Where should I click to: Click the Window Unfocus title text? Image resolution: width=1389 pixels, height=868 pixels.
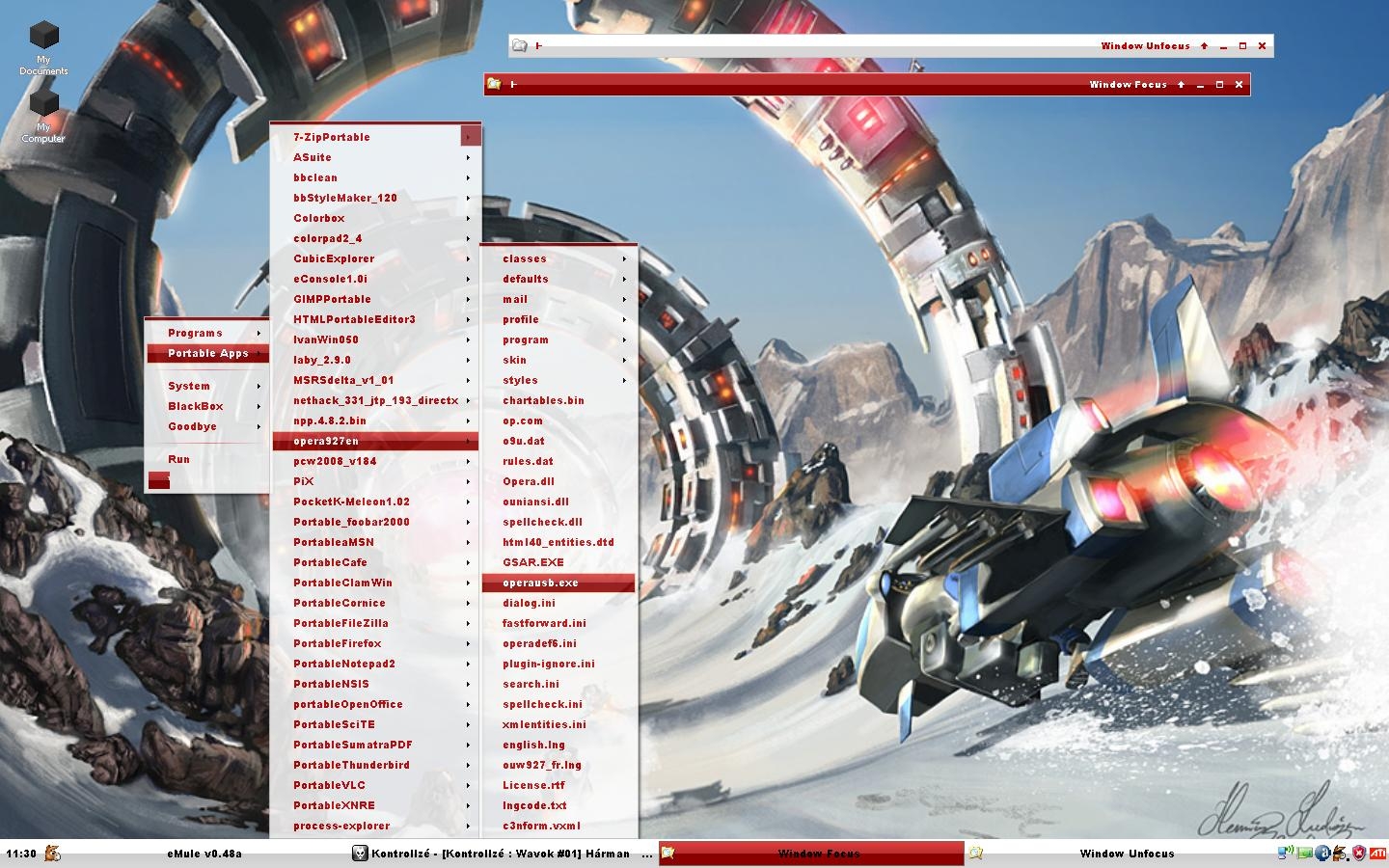(1145, 46)
